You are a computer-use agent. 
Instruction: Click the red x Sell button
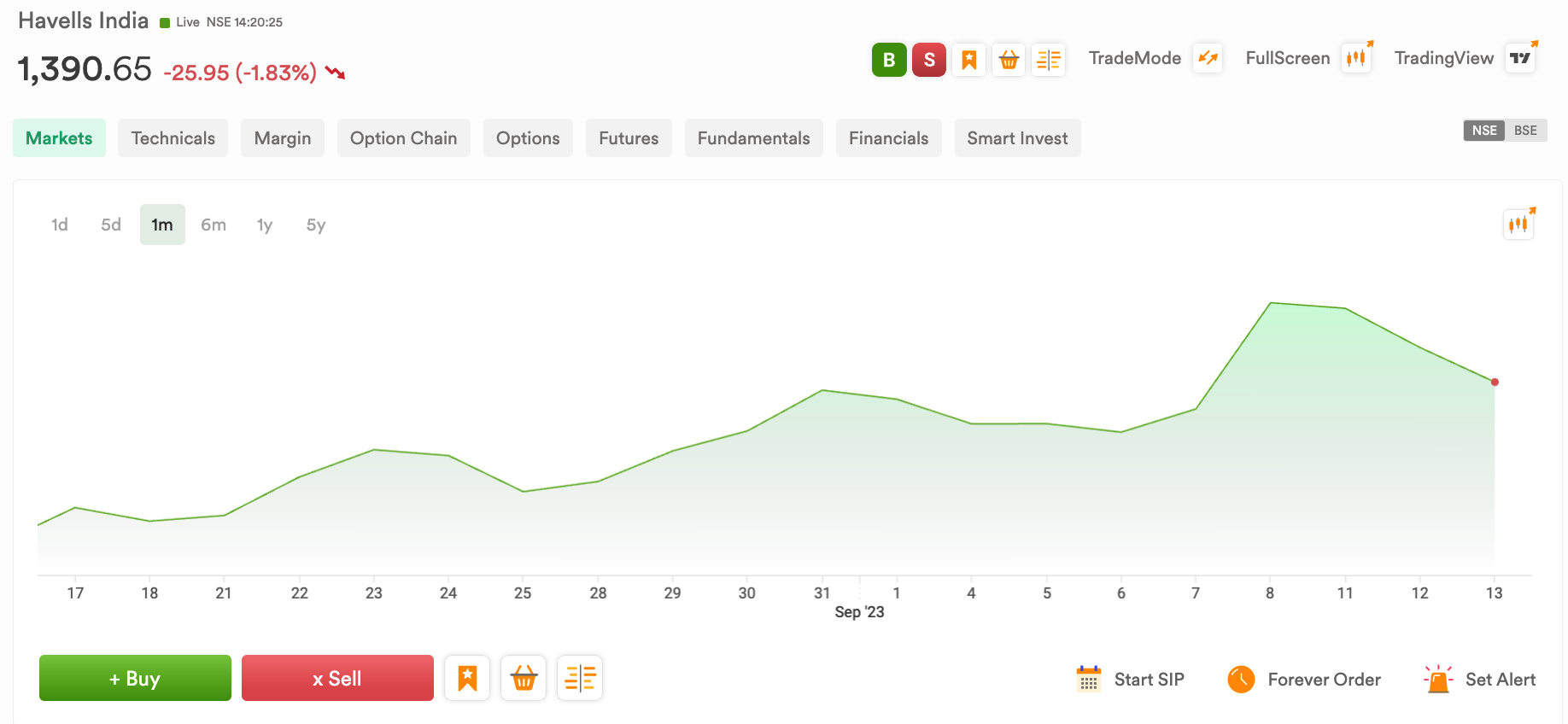(337, 678)
